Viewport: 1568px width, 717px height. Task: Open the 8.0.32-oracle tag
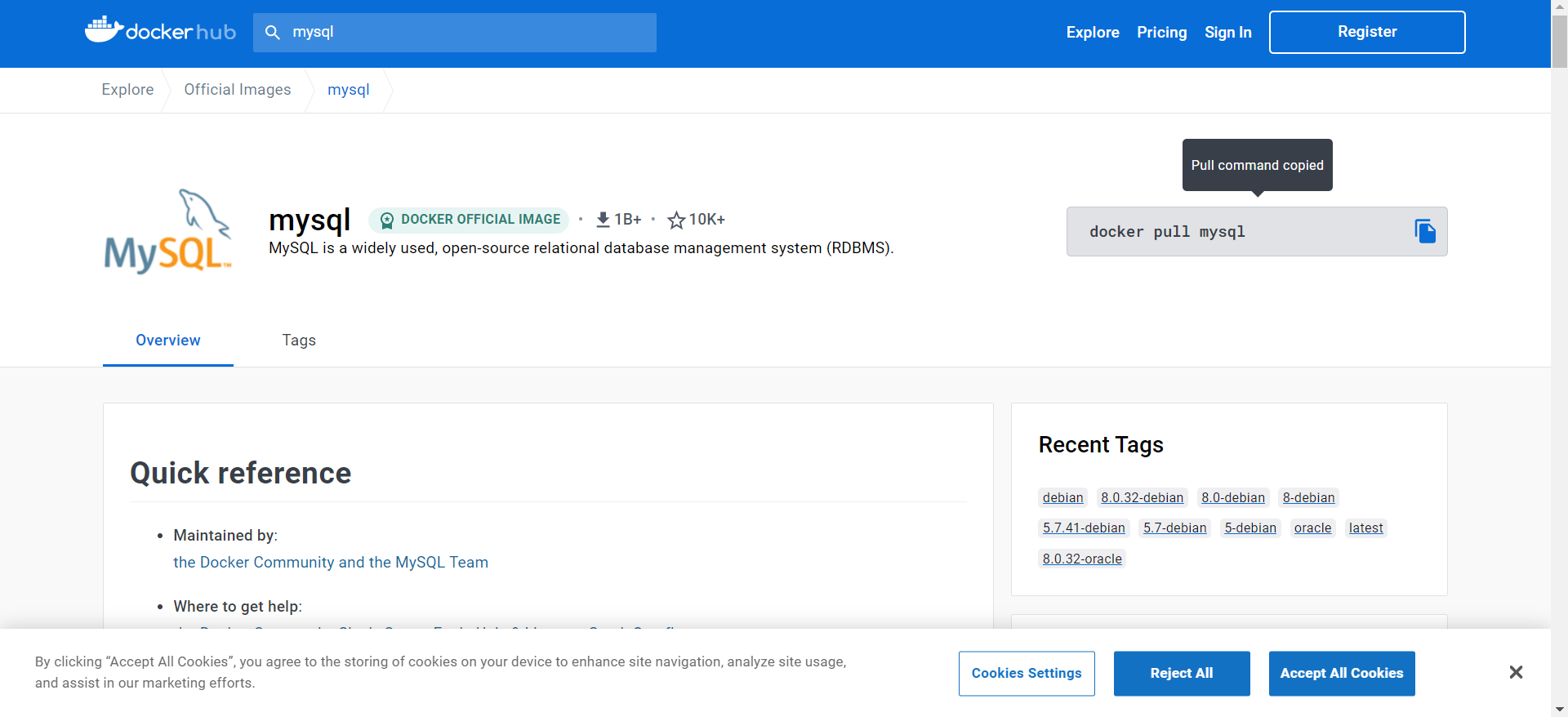[x=1082, y=559]
